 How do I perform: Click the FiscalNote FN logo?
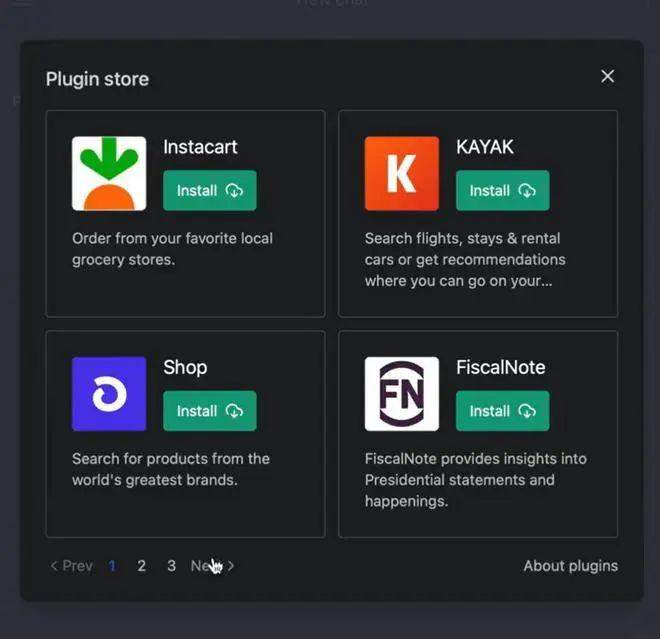pyautogui.click(x=402, y=394)
